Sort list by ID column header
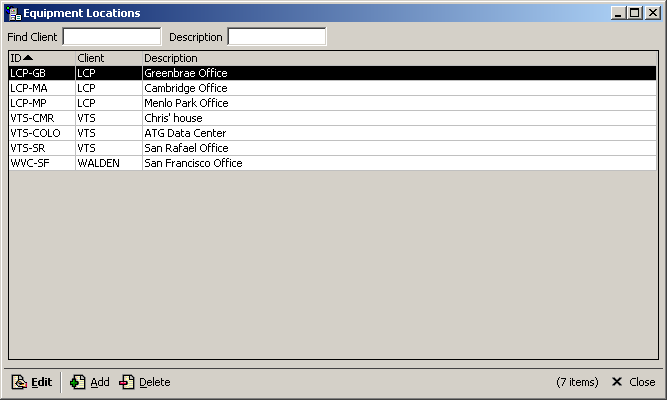The image size is (667, 400). [x=41, y=58]
